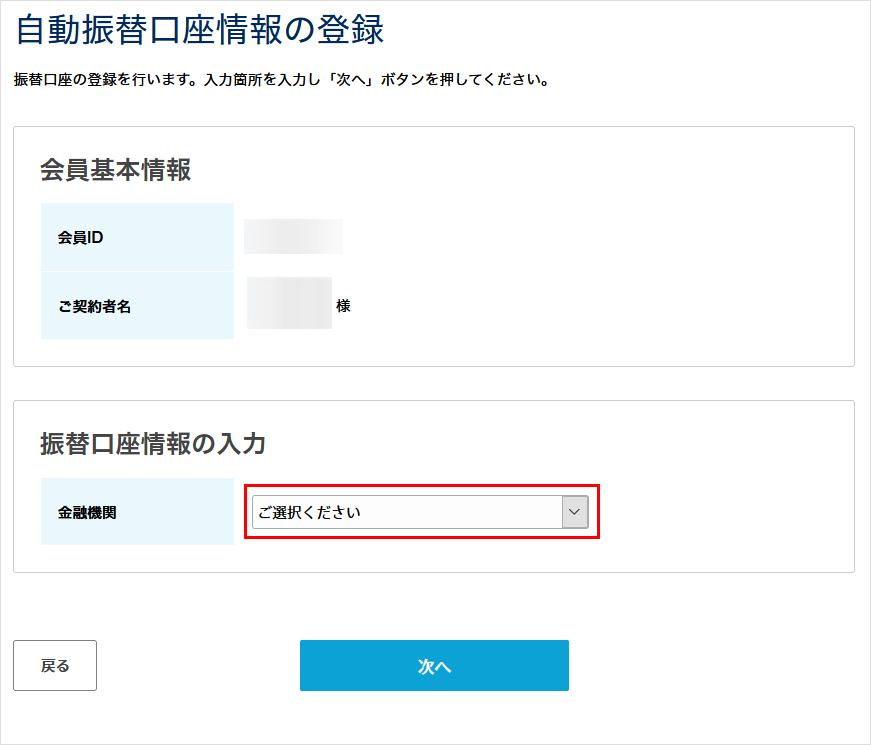
Task: Click the 自動振替口座情報の登録 page title
Action: [x=180, y=31]
